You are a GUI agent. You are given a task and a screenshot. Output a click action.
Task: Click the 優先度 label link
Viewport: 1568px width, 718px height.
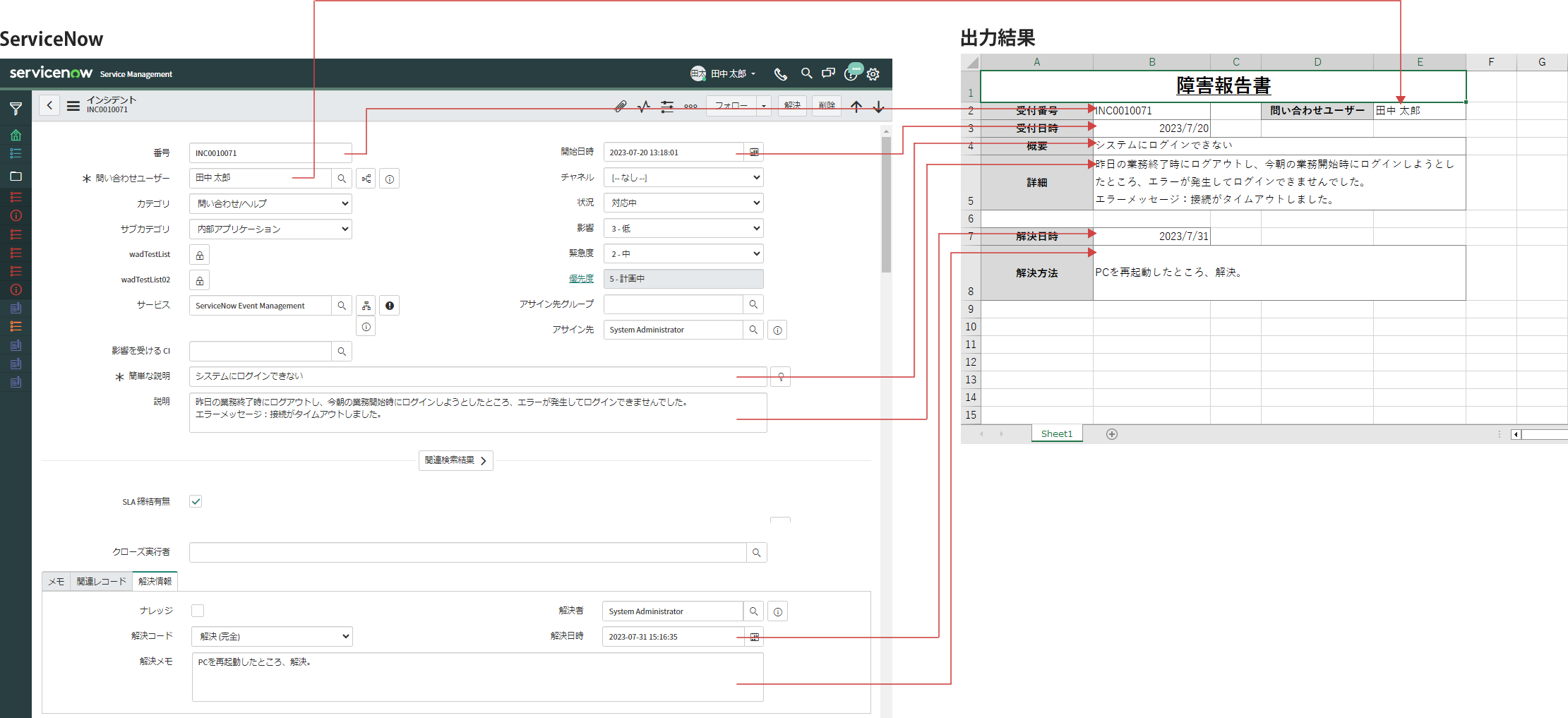click(x=581, y=279)
